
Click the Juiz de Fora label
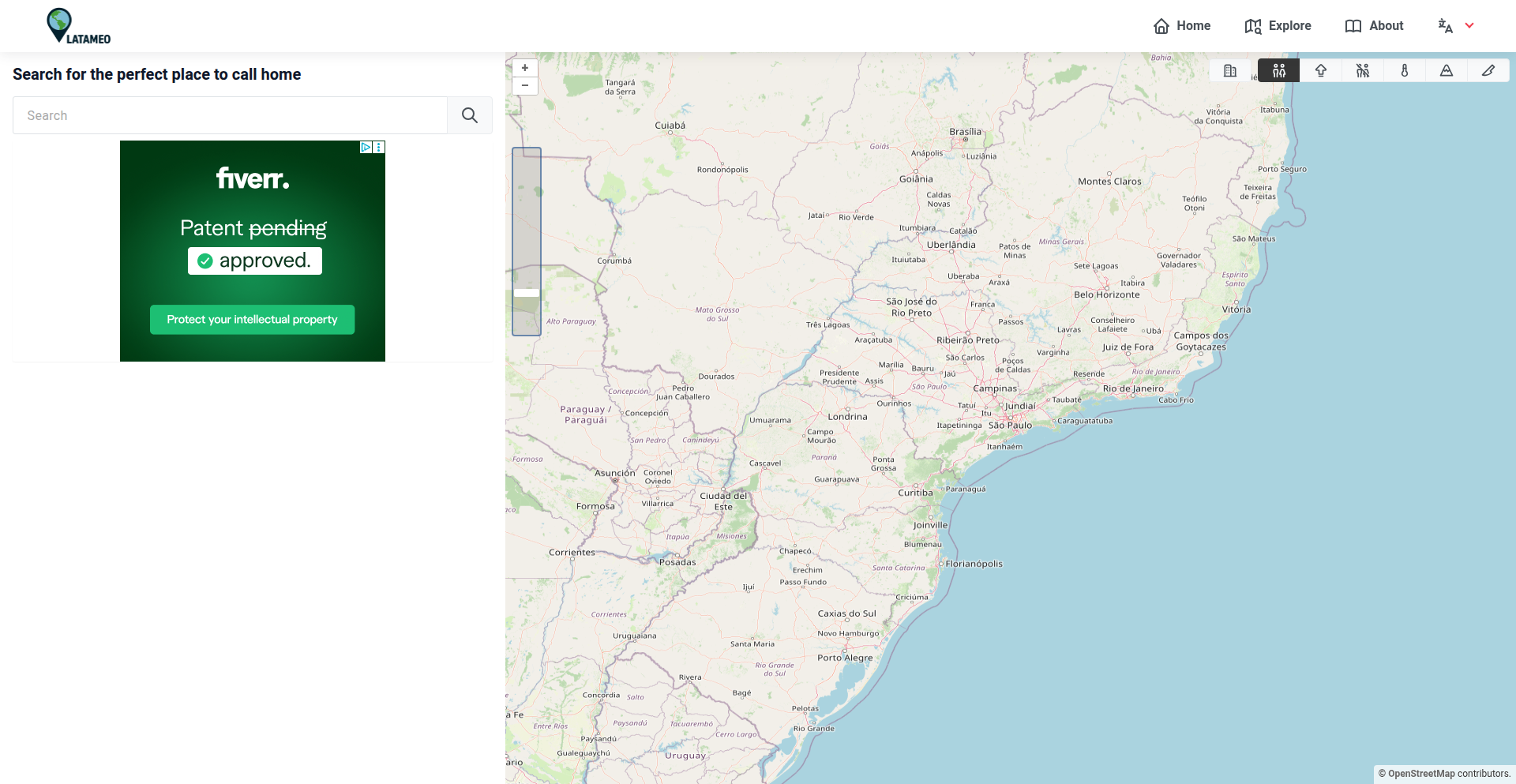pyautogui.click(x=1128, y=347)
